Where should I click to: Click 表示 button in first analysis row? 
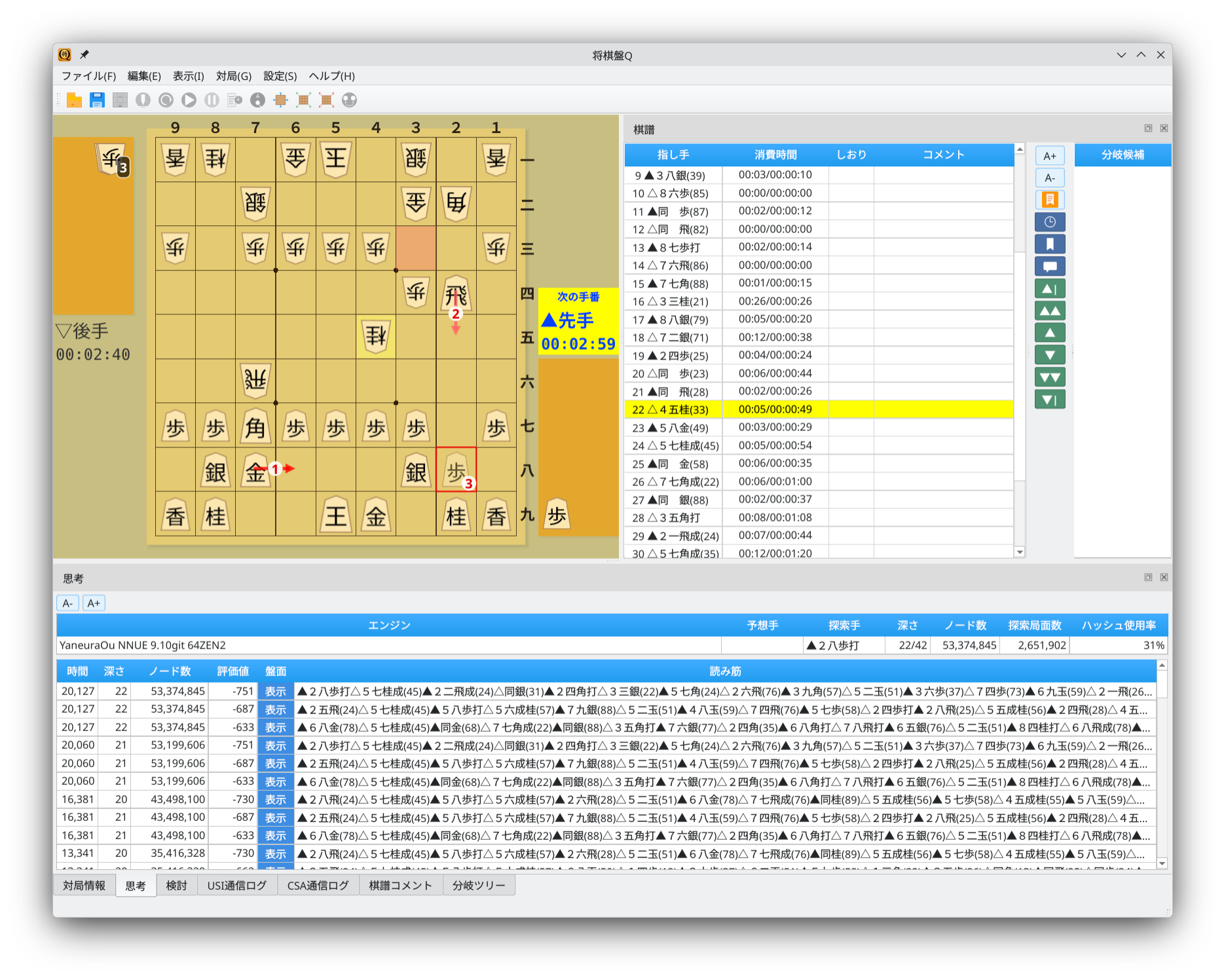click(275, 691)
